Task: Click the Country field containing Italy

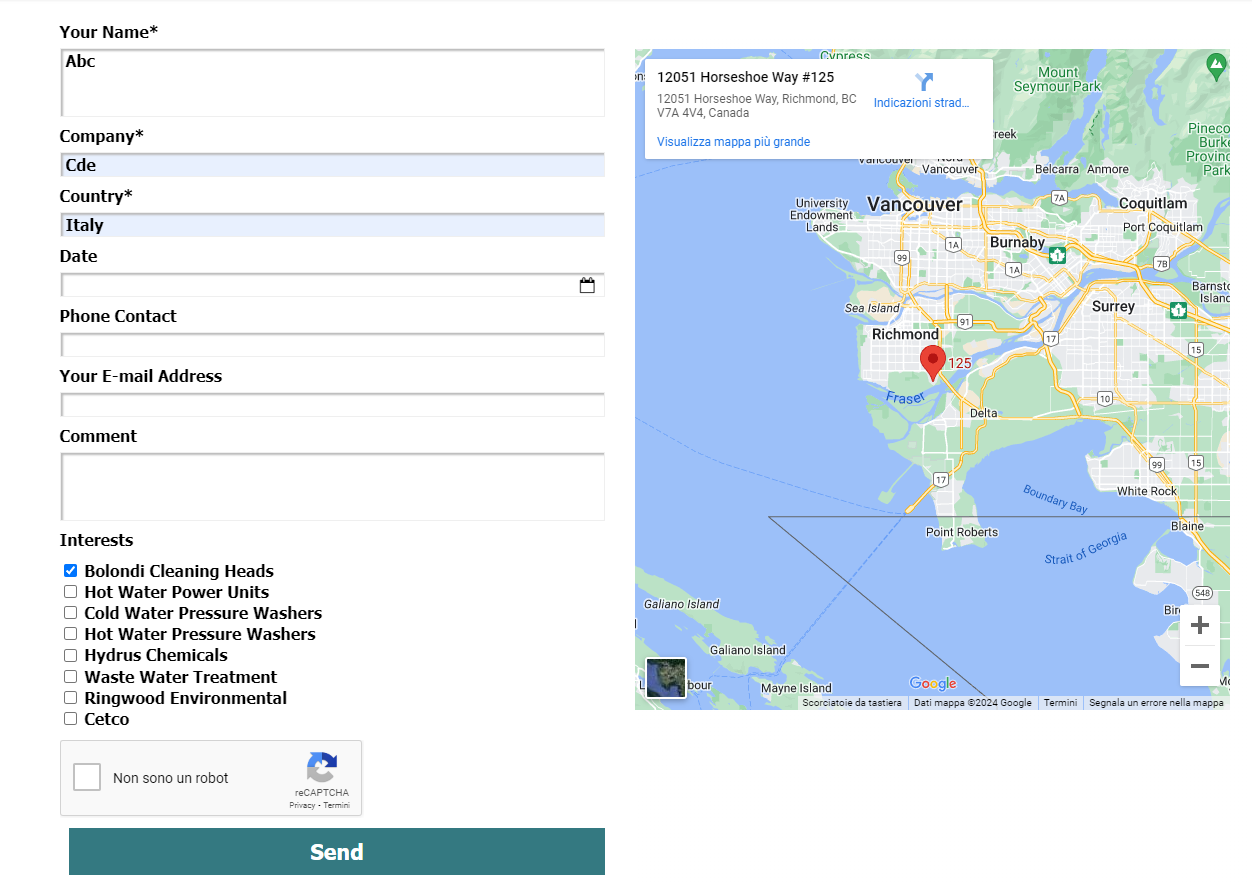Action: (x=333, y=225)
